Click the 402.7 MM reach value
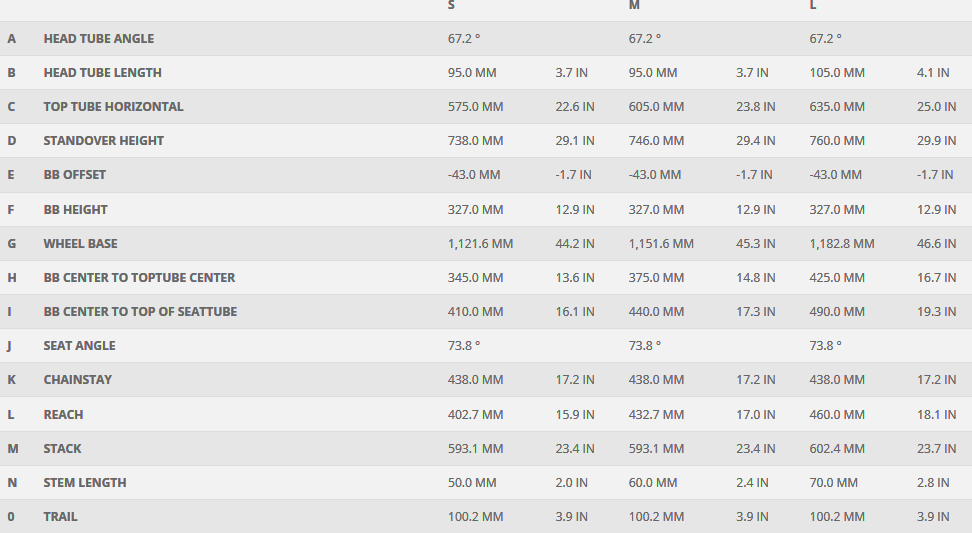Viewport: 972px width, 533px height. coord(475,415)
